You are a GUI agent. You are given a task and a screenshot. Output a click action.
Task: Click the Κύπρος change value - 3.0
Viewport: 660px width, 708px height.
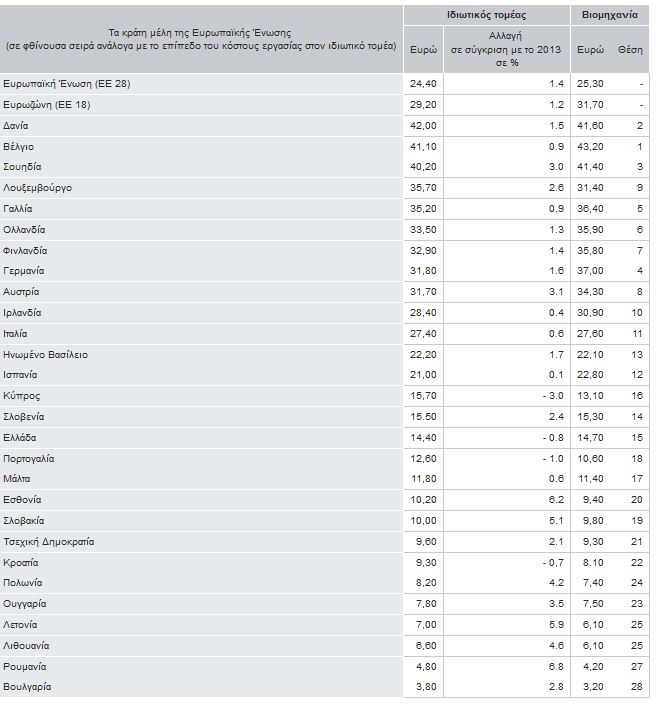point(553,396)
